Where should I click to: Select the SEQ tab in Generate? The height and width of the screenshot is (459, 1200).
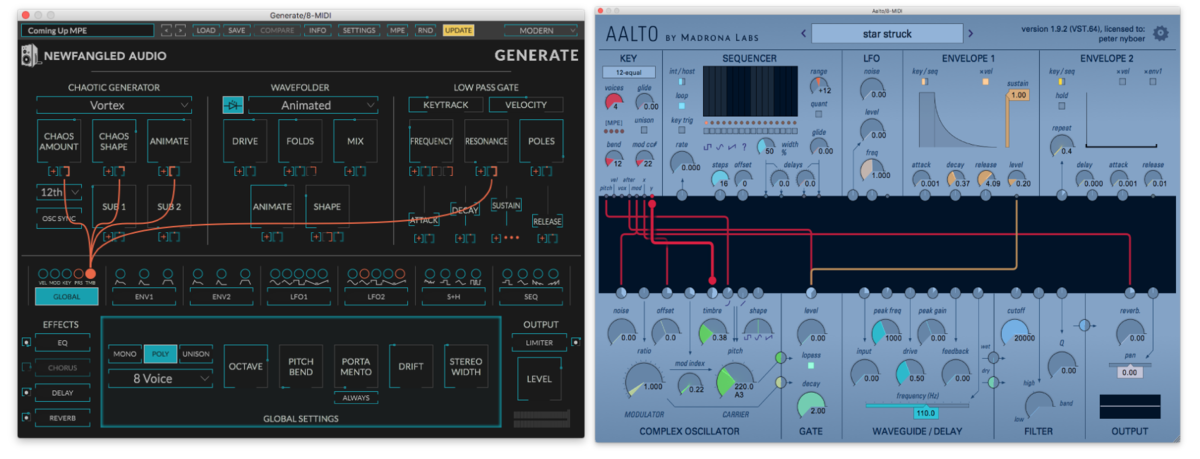(x=530, y=296)
